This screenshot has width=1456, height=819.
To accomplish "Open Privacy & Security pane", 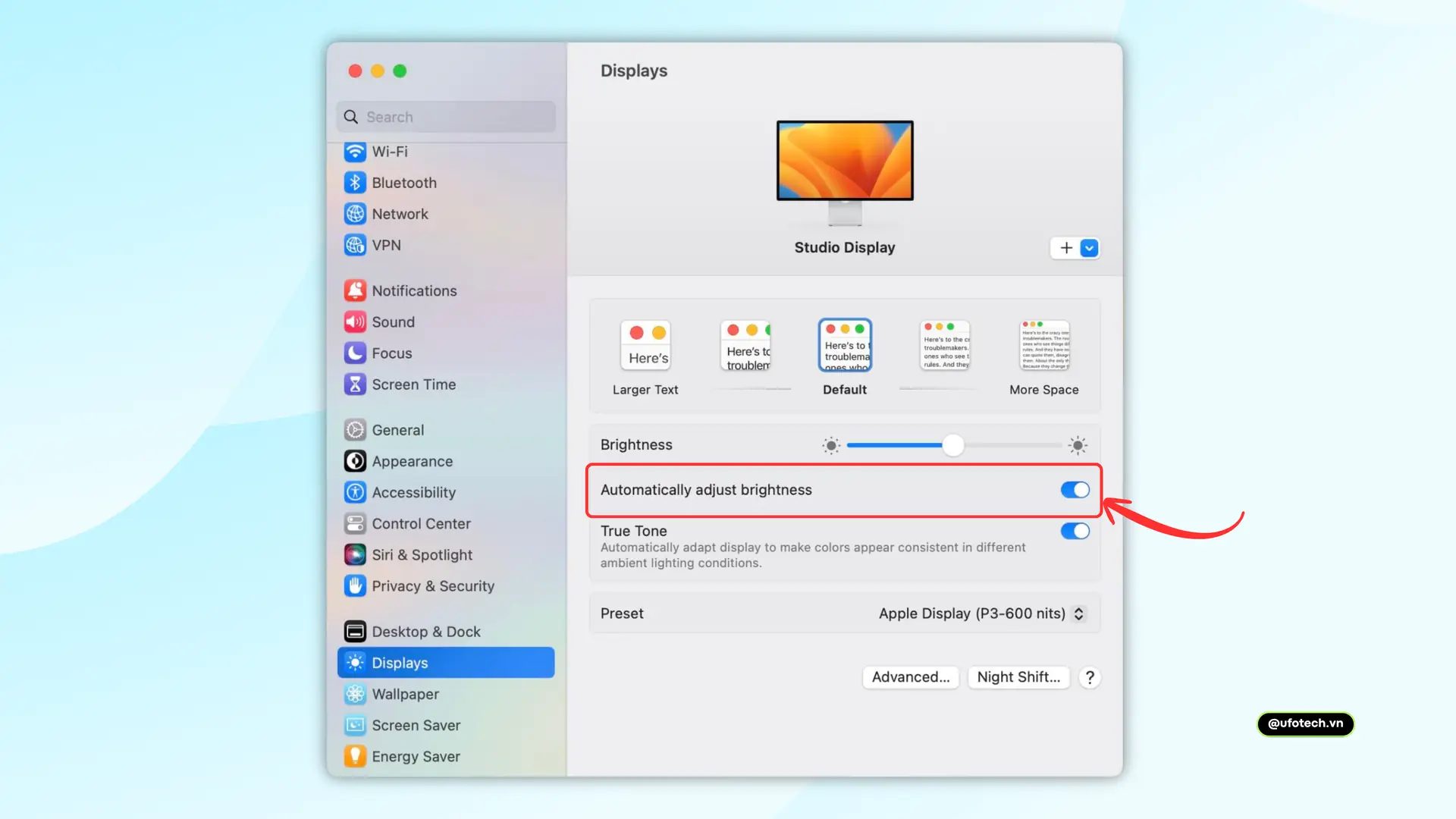I will coord(446,585).
